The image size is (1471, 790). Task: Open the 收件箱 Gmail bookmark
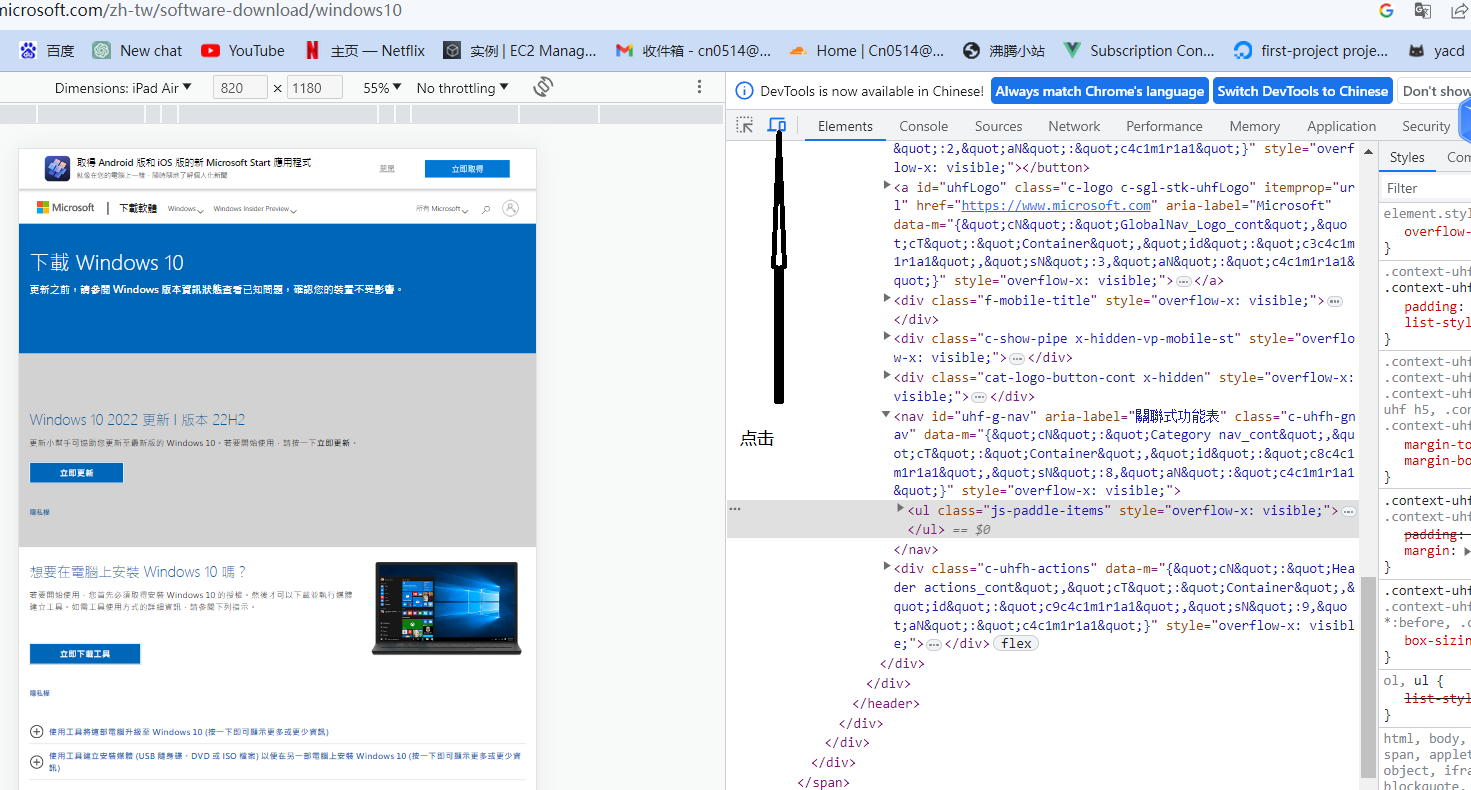coord(694,50)
